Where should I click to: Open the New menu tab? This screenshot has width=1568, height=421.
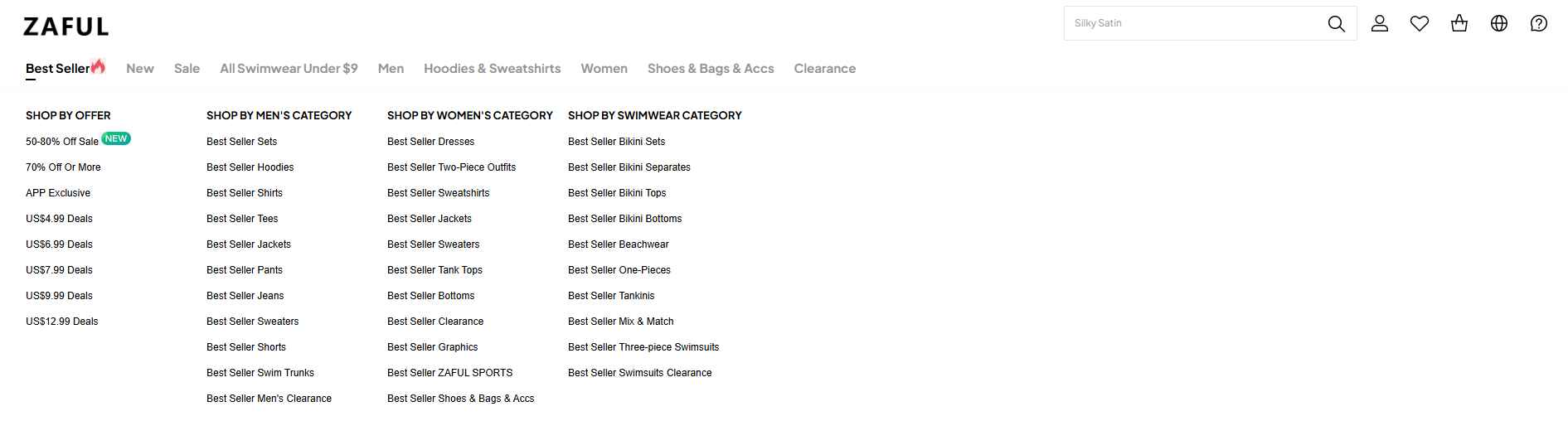point(140,69)
